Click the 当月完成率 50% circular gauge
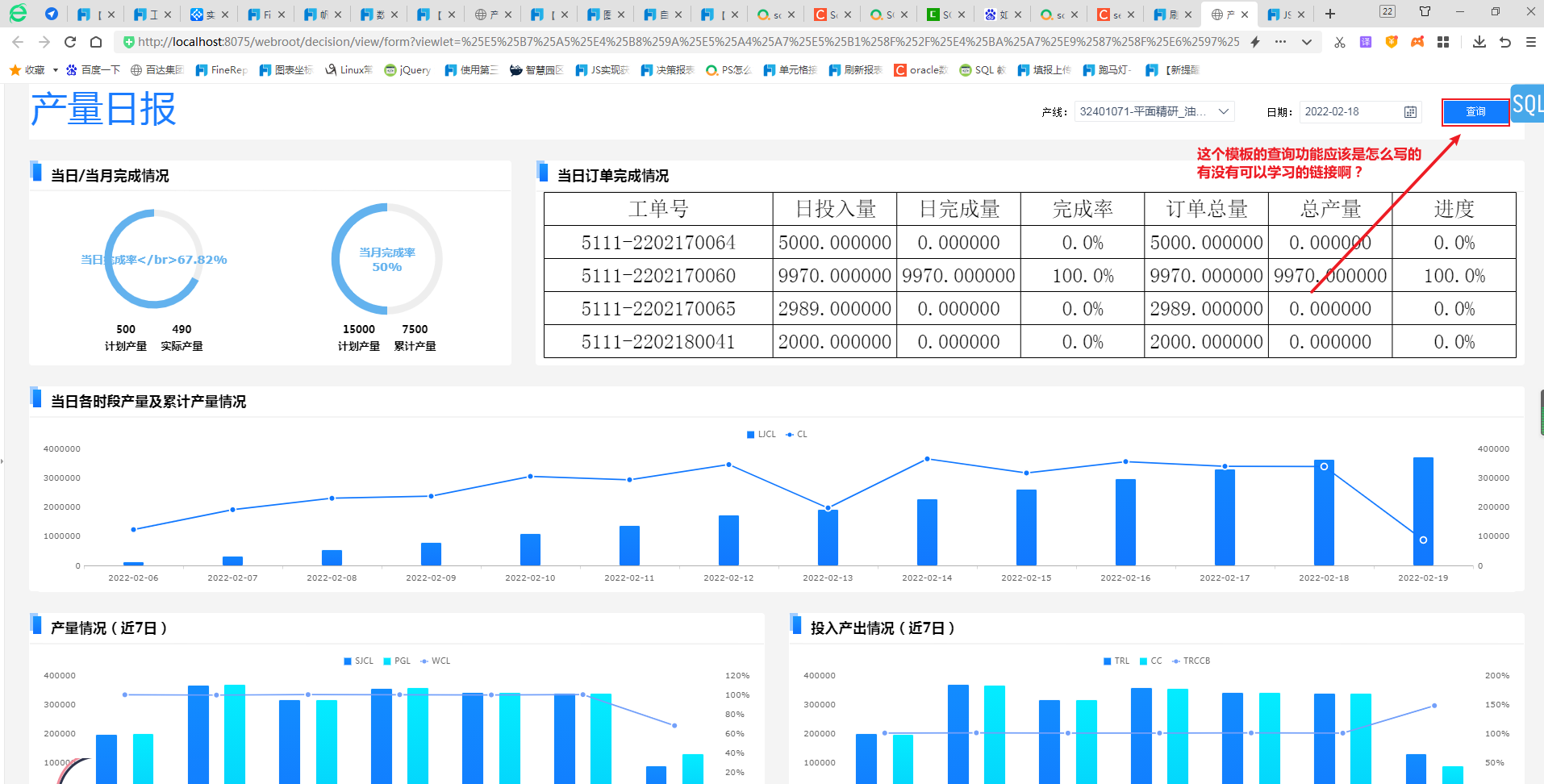This screenshot has width=1544, height=784. click(387, 259)
